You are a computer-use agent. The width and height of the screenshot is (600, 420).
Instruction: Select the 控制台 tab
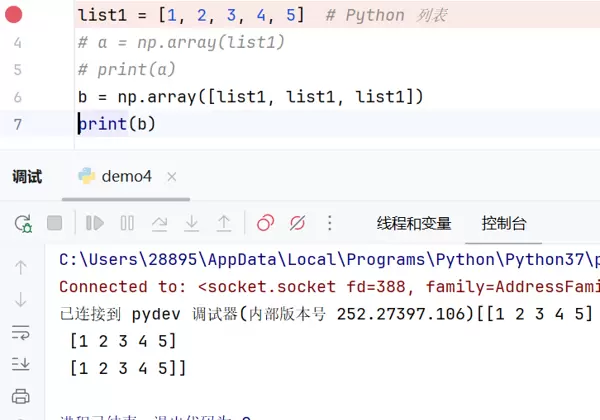503,223
